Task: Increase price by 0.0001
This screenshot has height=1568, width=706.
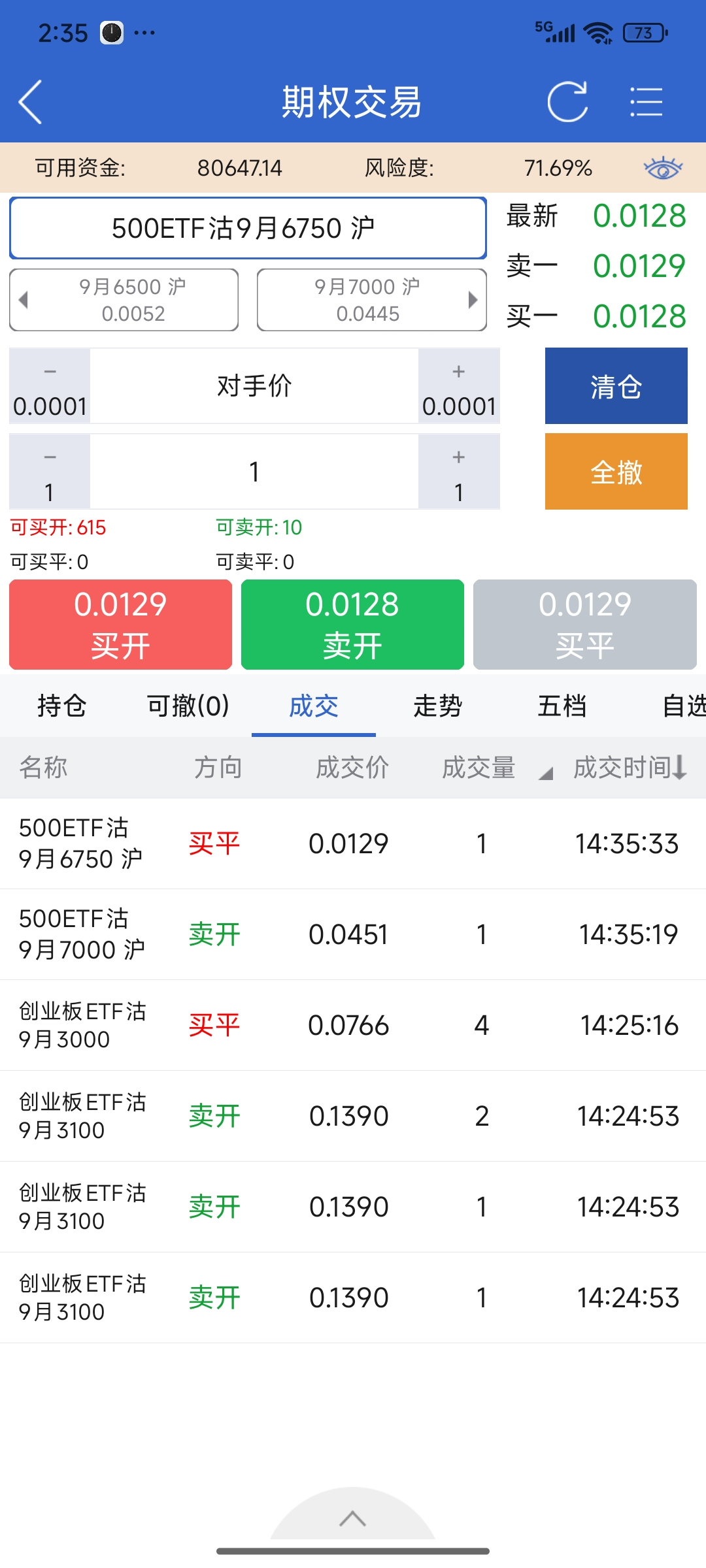Action: pyautogui.click(x=459, y=386)
